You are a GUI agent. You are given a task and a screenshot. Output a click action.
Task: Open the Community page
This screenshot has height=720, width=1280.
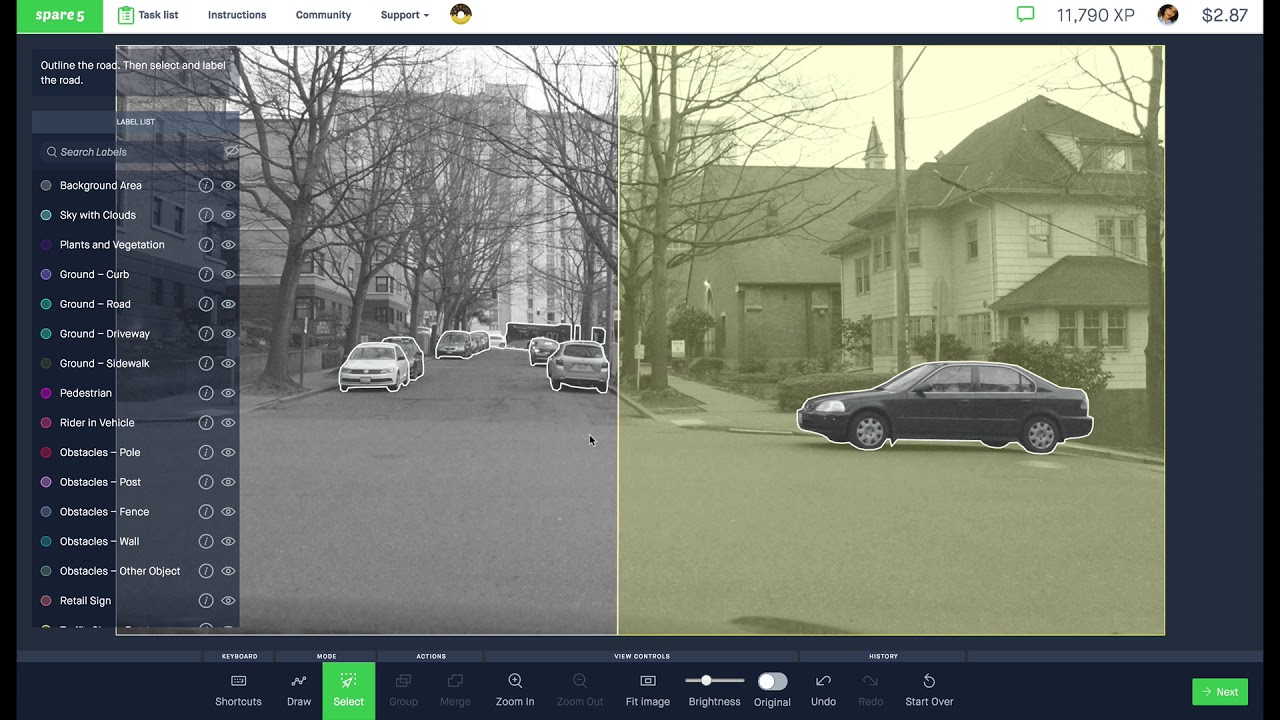tap(323, 15)
